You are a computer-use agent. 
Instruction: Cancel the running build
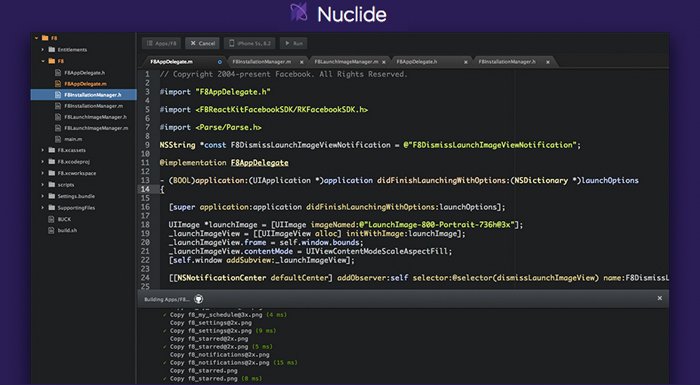click(202, 43)
